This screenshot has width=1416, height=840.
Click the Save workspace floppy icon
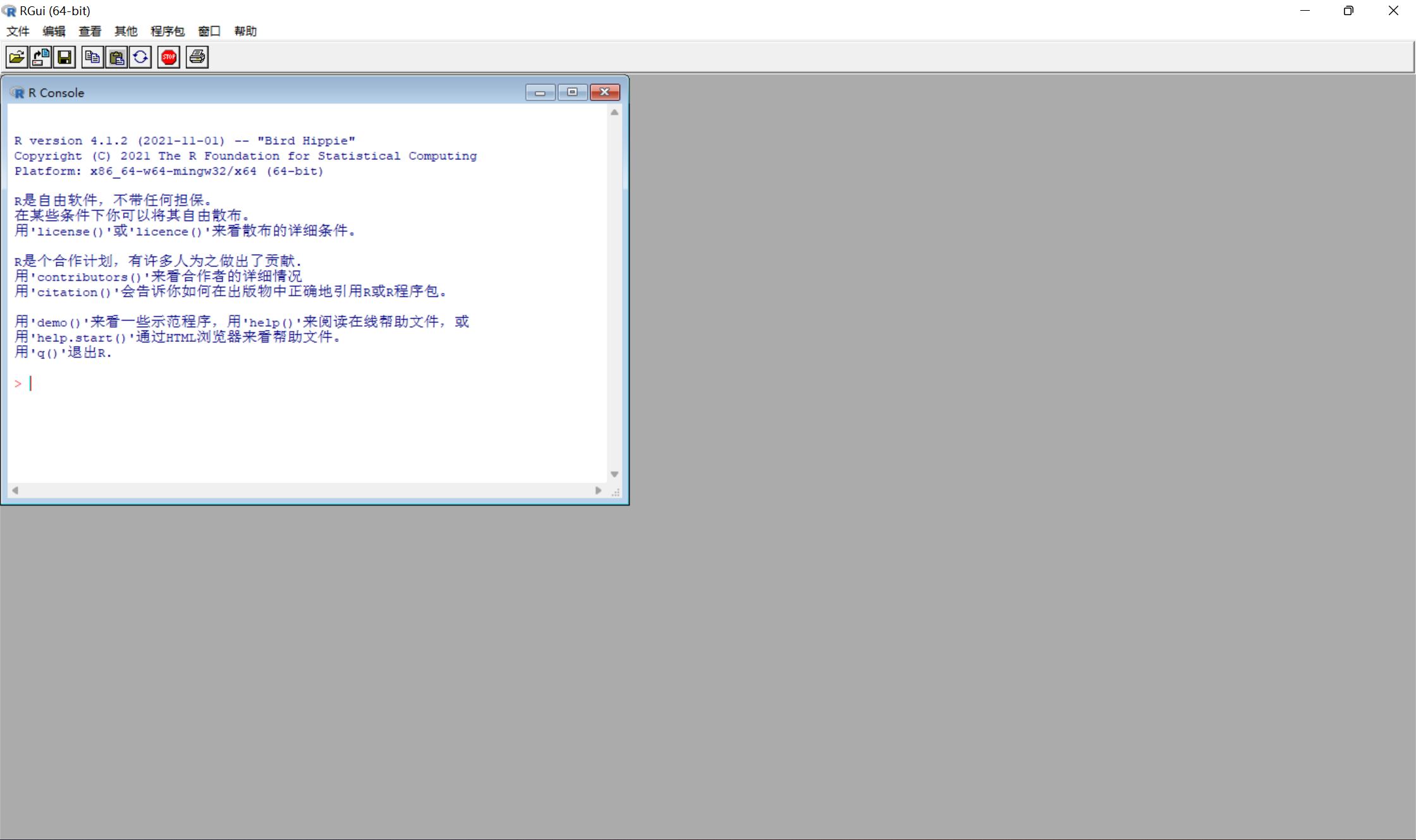[64, 58]
